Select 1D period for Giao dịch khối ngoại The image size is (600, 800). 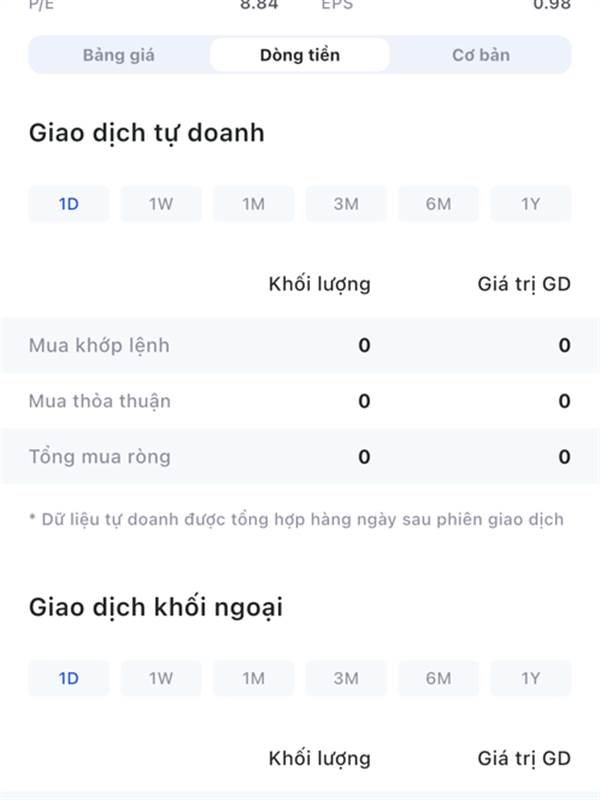pos(69,679)
